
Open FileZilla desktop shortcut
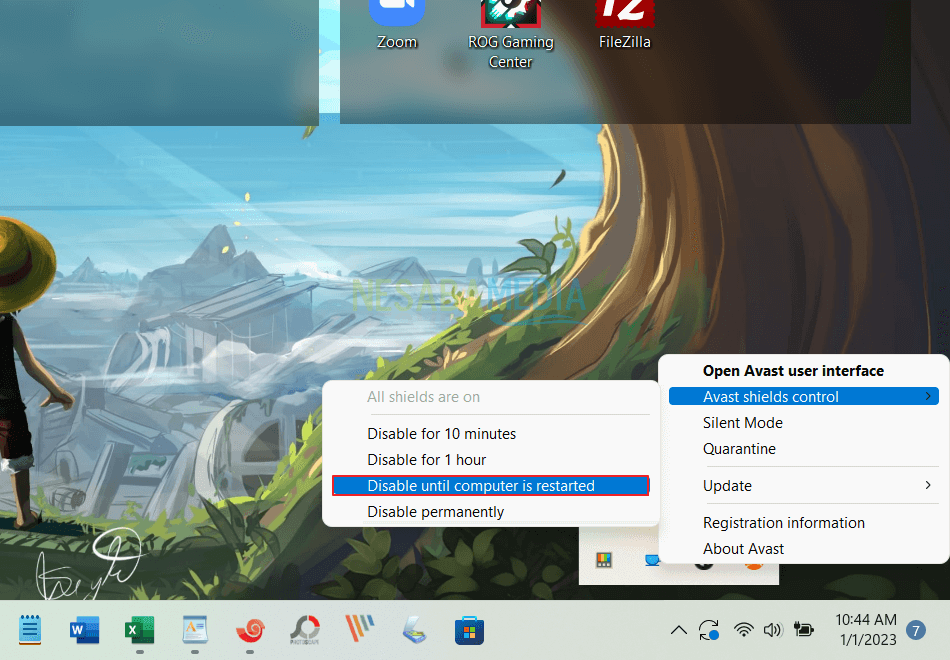tap(625, 25)
